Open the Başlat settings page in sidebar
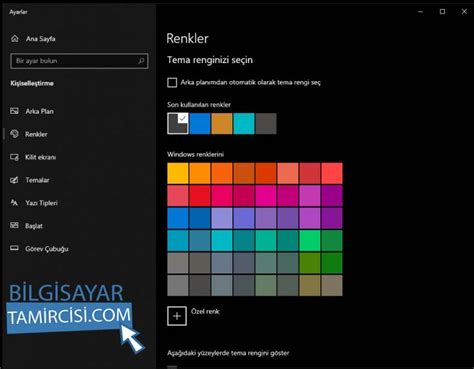Image resolution: width=474 pixels, height=369 pixels. pos(34,226)
